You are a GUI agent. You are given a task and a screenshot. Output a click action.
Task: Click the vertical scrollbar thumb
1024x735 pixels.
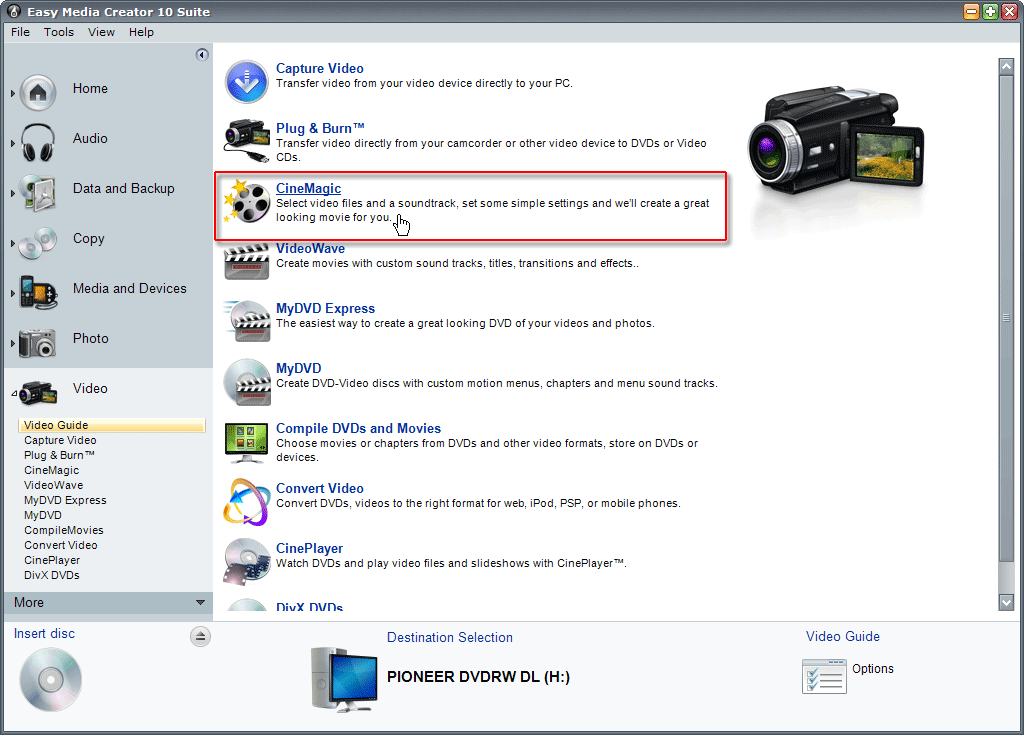1006,318
